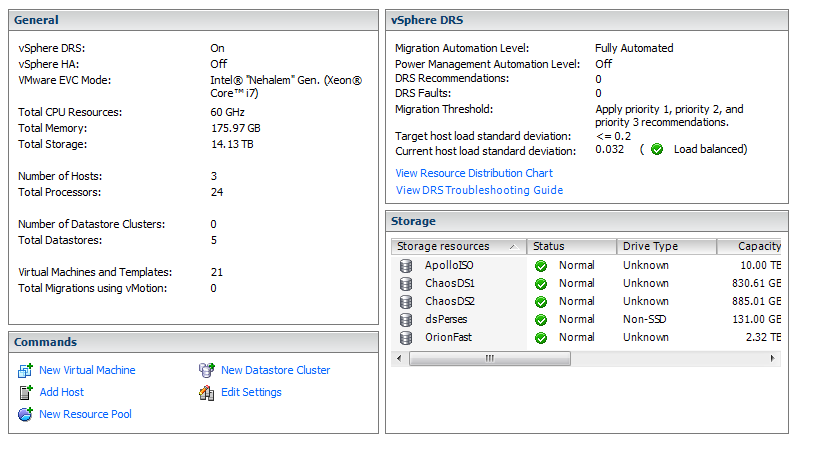Click the 885.01 GB capacity cell

[x=756, y=302]
